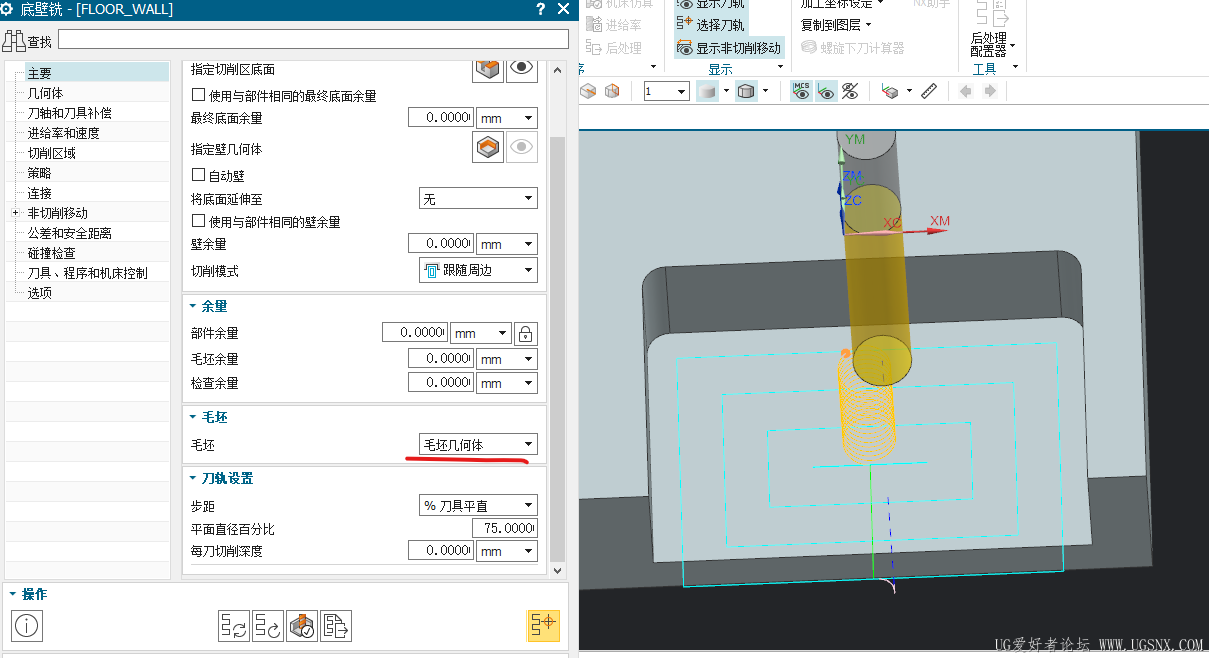Toggle the highlighted display tool path button

(x=543, y=625)
